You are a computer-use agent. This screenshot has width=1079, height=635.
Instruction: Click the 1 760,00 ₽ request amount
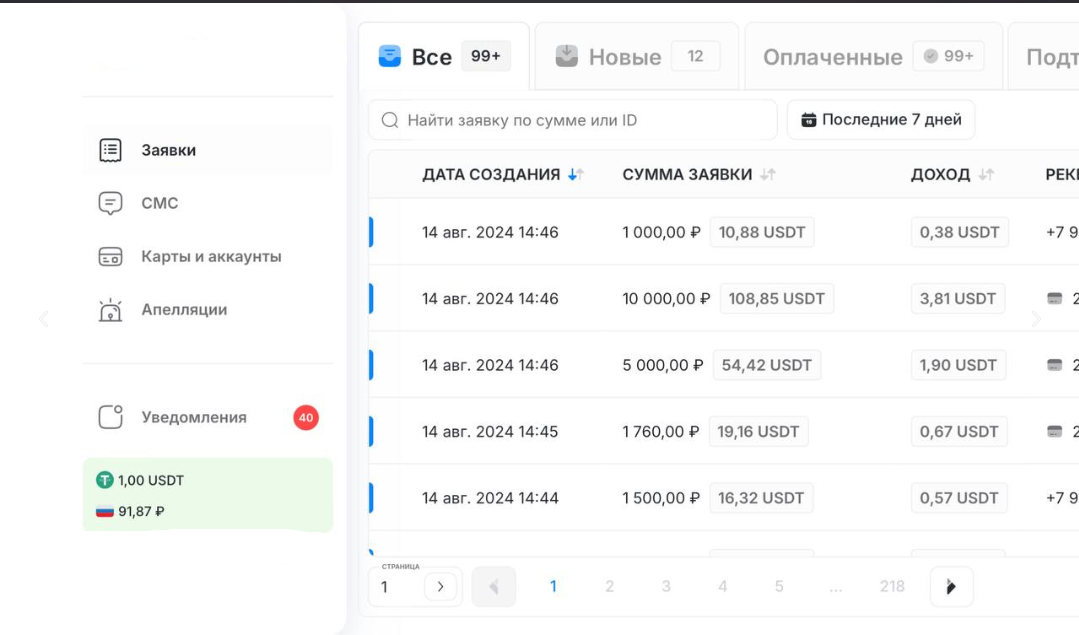[661, 431]
